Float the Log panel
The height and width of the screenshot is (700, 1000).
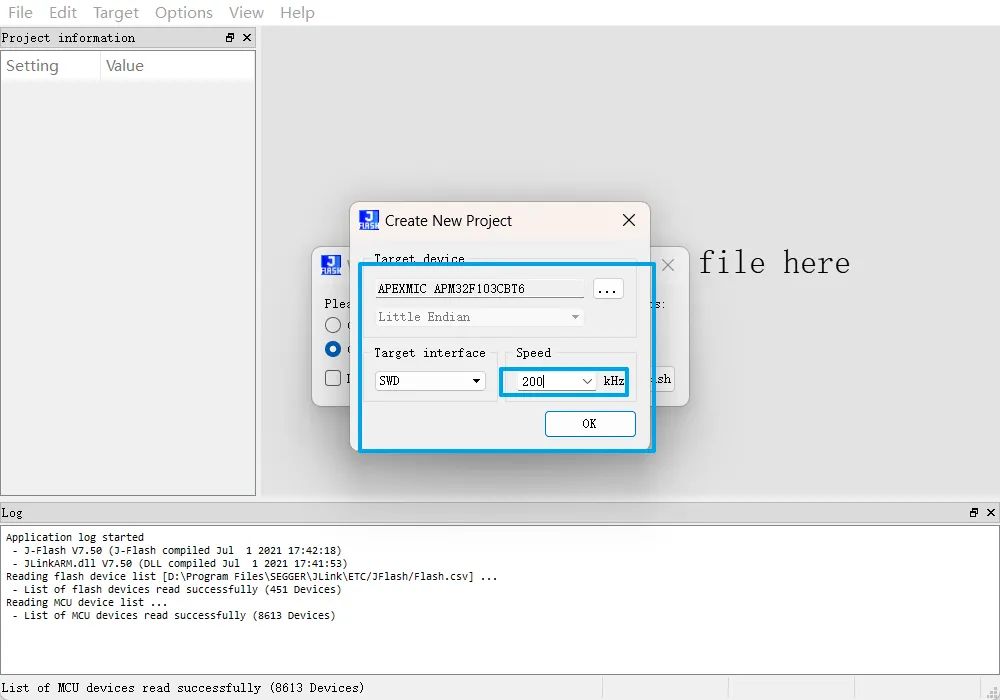[x=974, y=513]
